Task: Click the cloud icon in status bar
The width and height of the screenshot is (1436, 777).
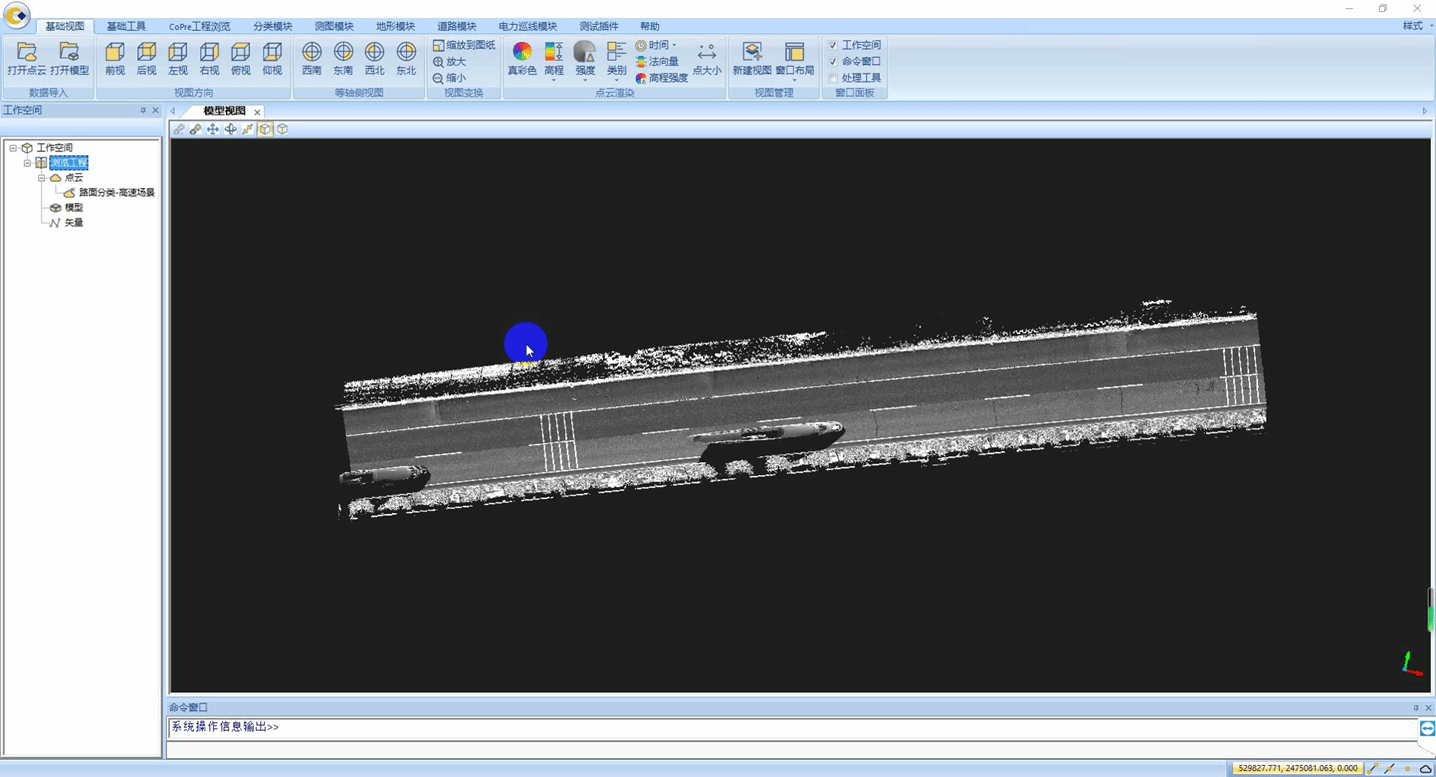Action: pos(1425,768)
